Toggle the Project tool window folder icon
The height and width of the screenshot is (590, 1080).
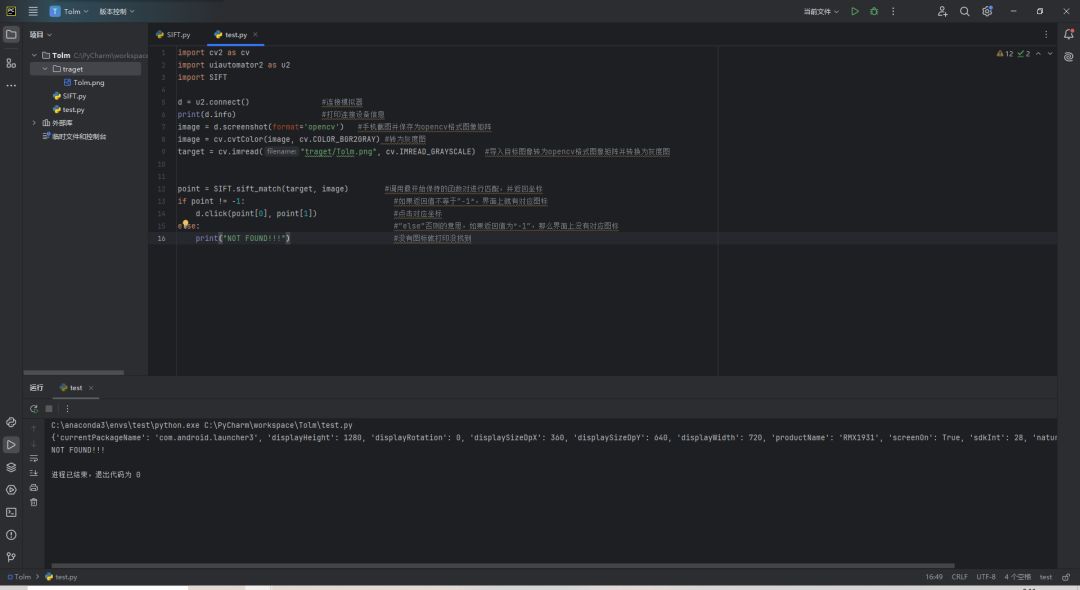pyautogui.click(x=11, y=34)
